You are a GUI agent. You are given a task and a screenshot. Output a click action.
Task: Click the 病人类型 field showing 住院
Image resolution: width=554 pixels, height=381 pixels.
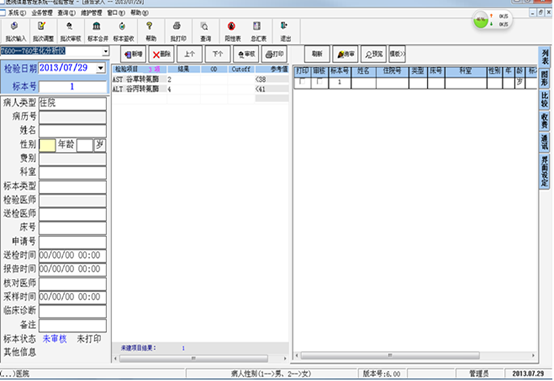[x=72, y=103]
